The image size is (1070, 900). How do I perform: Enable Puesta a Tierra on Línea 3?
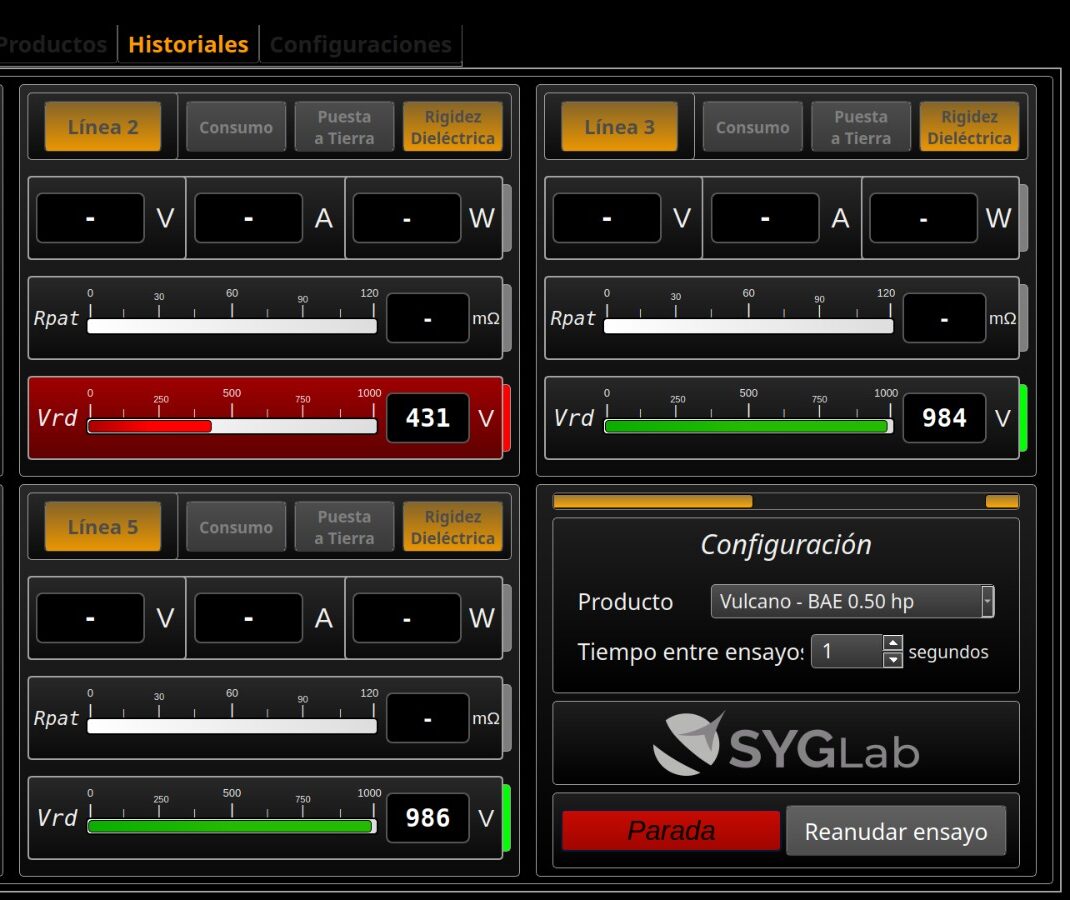[860, 127]
